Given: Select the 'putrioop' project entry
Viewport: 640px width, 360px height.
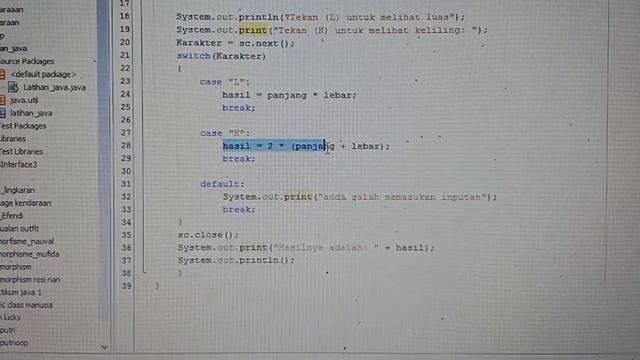Looking at the screenshot, I should [14, 343].
